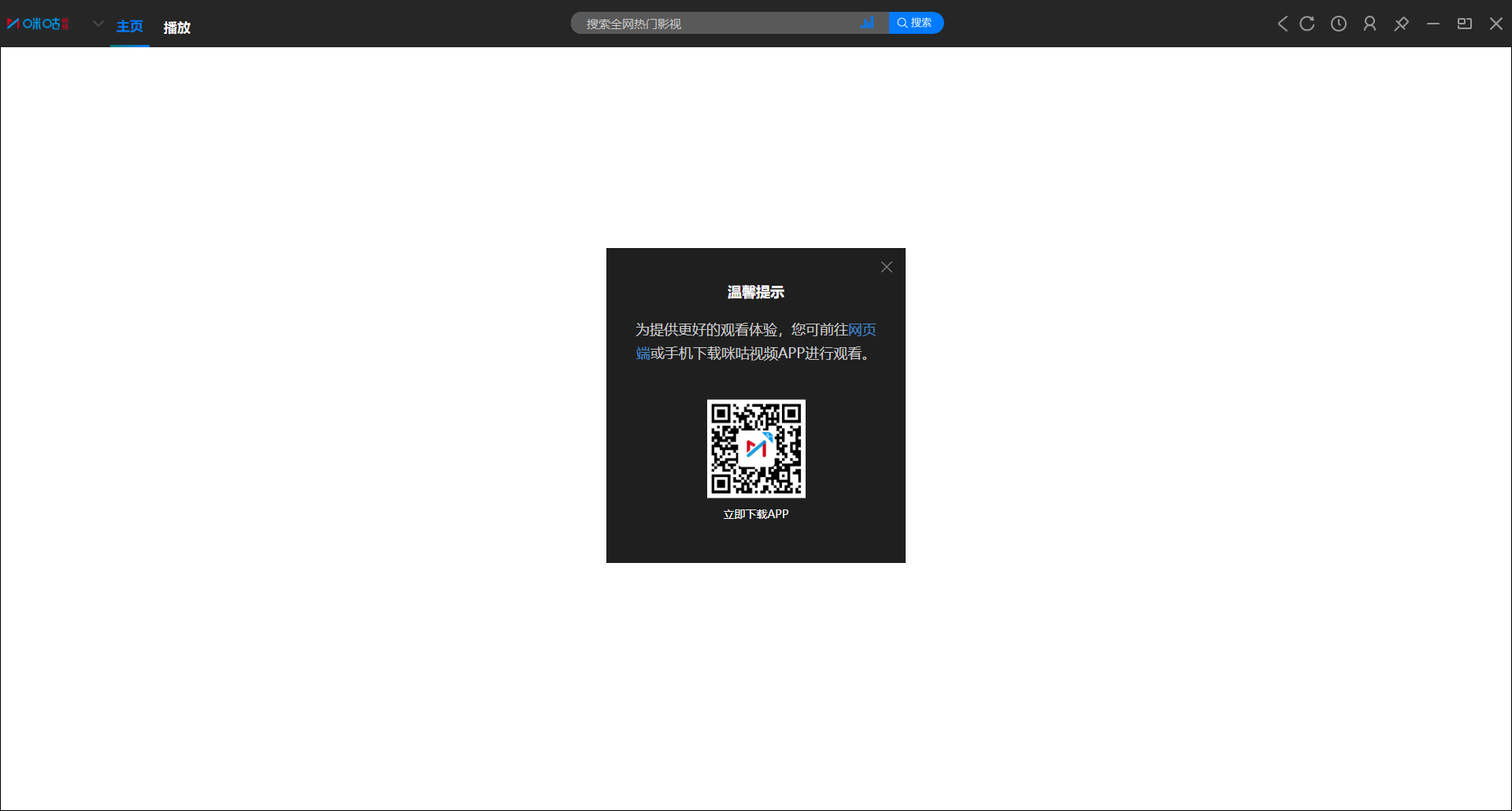Expand the dropdown arrow beside the Migu logo

[x=98, y=24]
